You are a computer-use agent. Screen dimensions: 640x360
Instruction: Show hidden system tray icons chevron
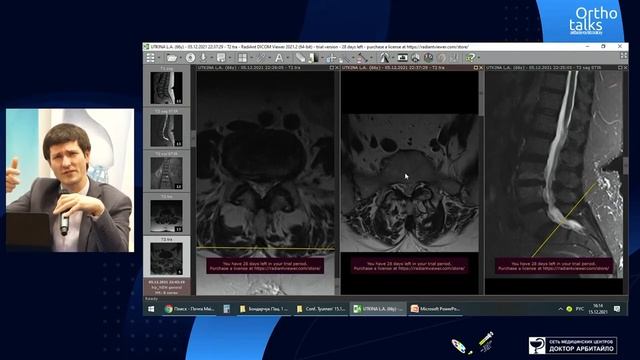coord(560,309)
